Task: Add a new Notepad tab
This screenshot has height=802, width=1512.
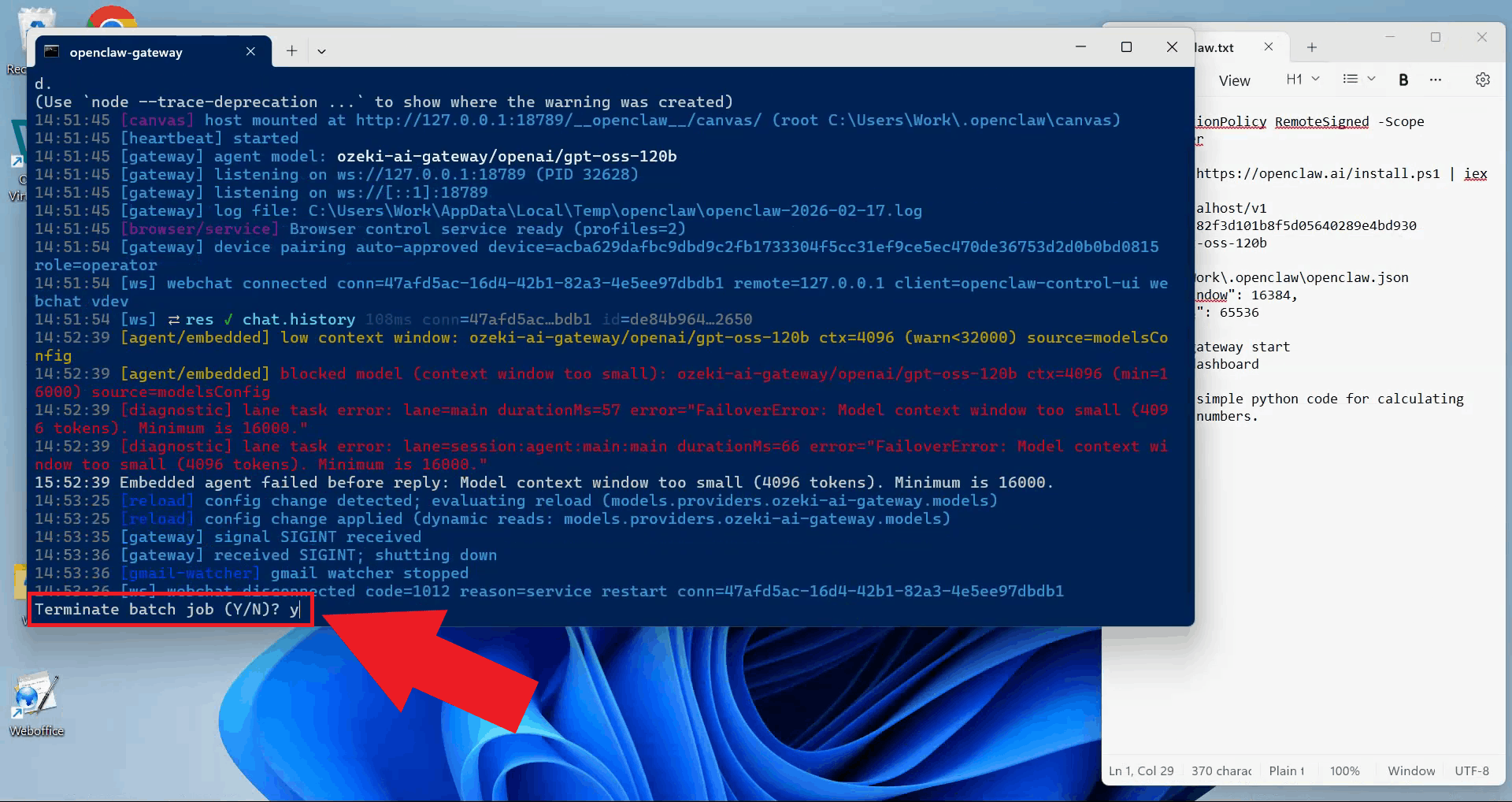Action: coord(1311,46)
